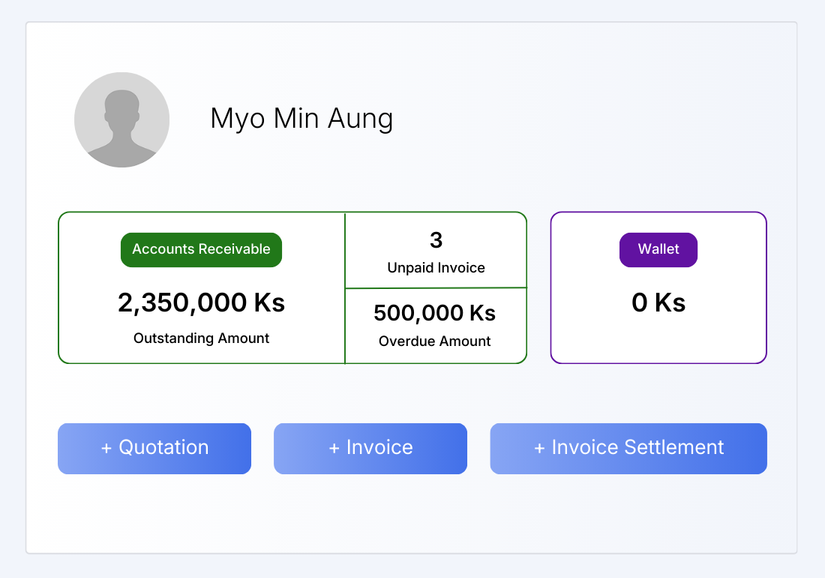This screenshot has width=825, height=578.
Task: Click the Outstanding Amount value 2,350,000 Ks
Action: tap(200, 302)
